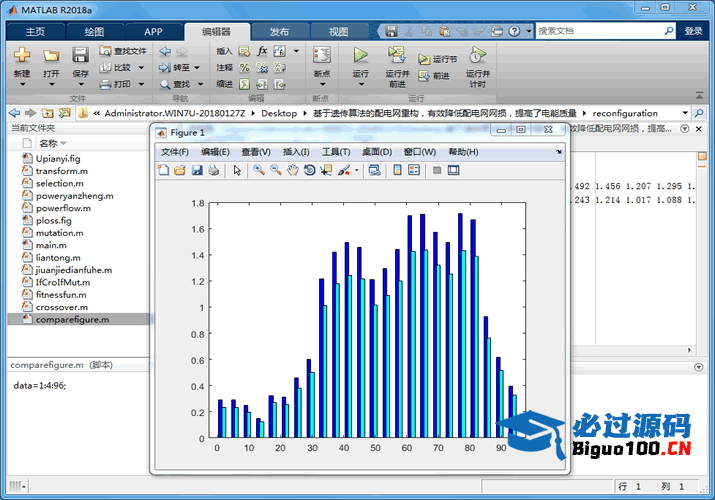
Task: Select main.m in the current folder list
Action: pyautogui.click(x=50, y=245)
